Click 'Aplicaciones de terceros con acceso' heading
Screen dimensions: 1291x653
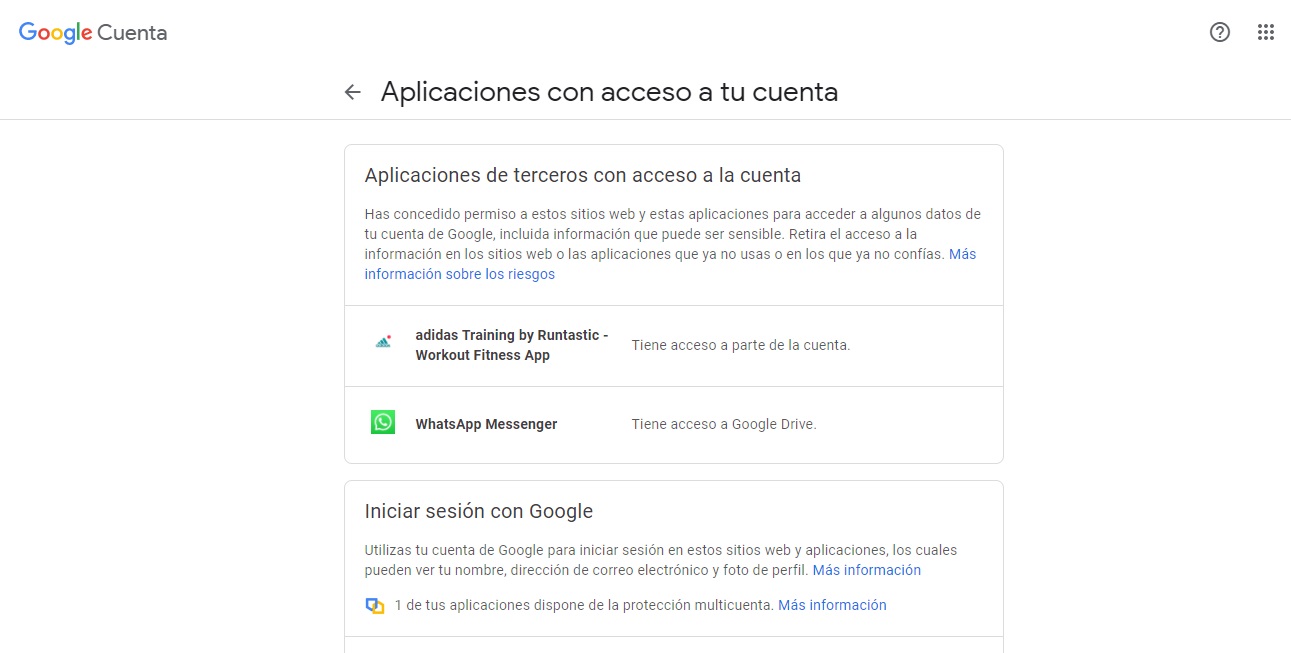coord(583,175)
